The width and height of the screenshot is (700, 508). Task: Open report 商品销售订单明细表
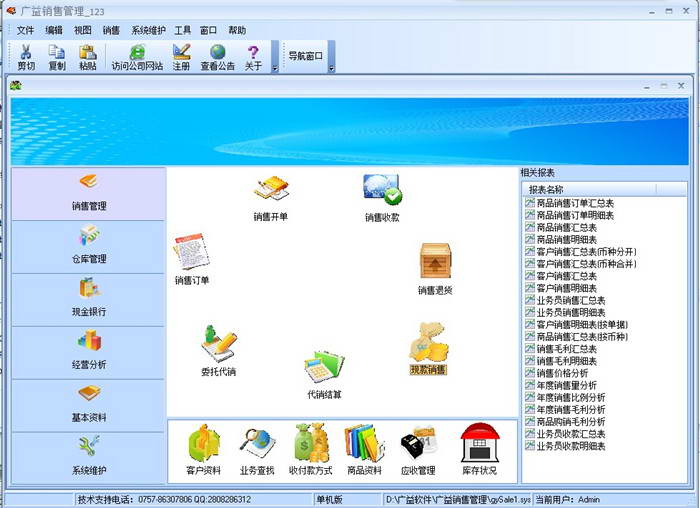point(575,215)
